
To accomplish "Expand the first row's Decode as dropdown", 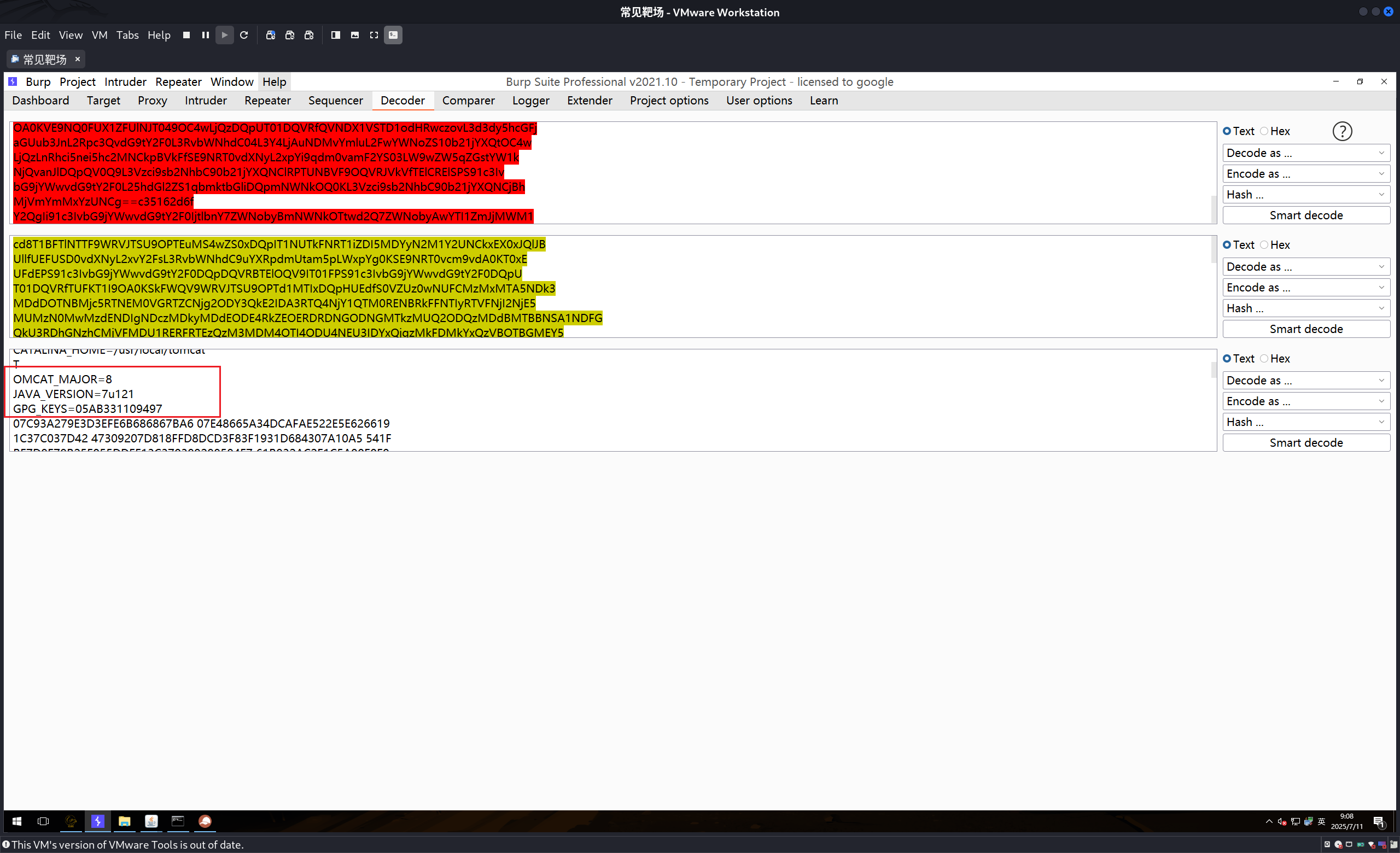I will [x=1305, y=153].
